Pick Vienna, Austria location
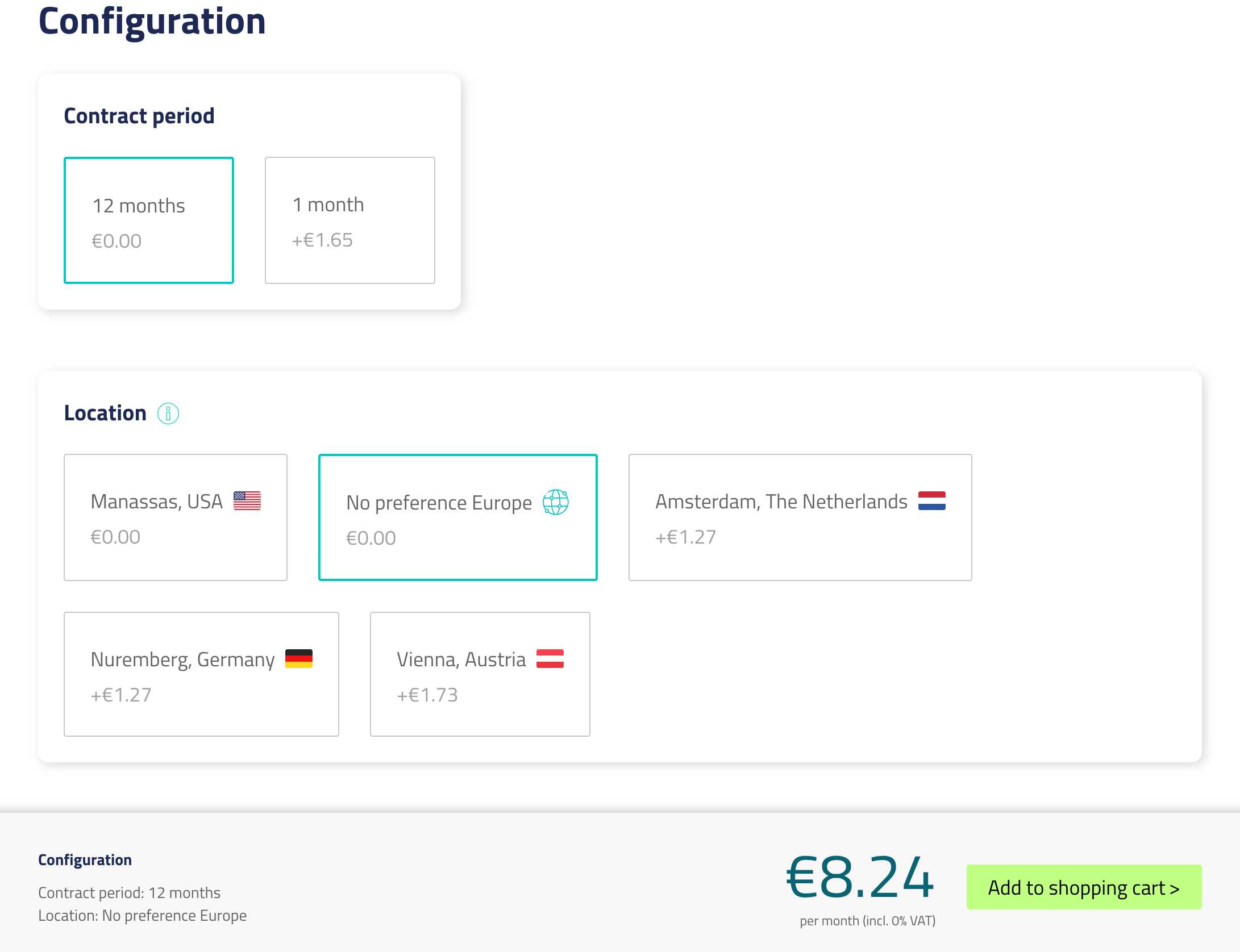1240x952 pixels. pos(480,674)
